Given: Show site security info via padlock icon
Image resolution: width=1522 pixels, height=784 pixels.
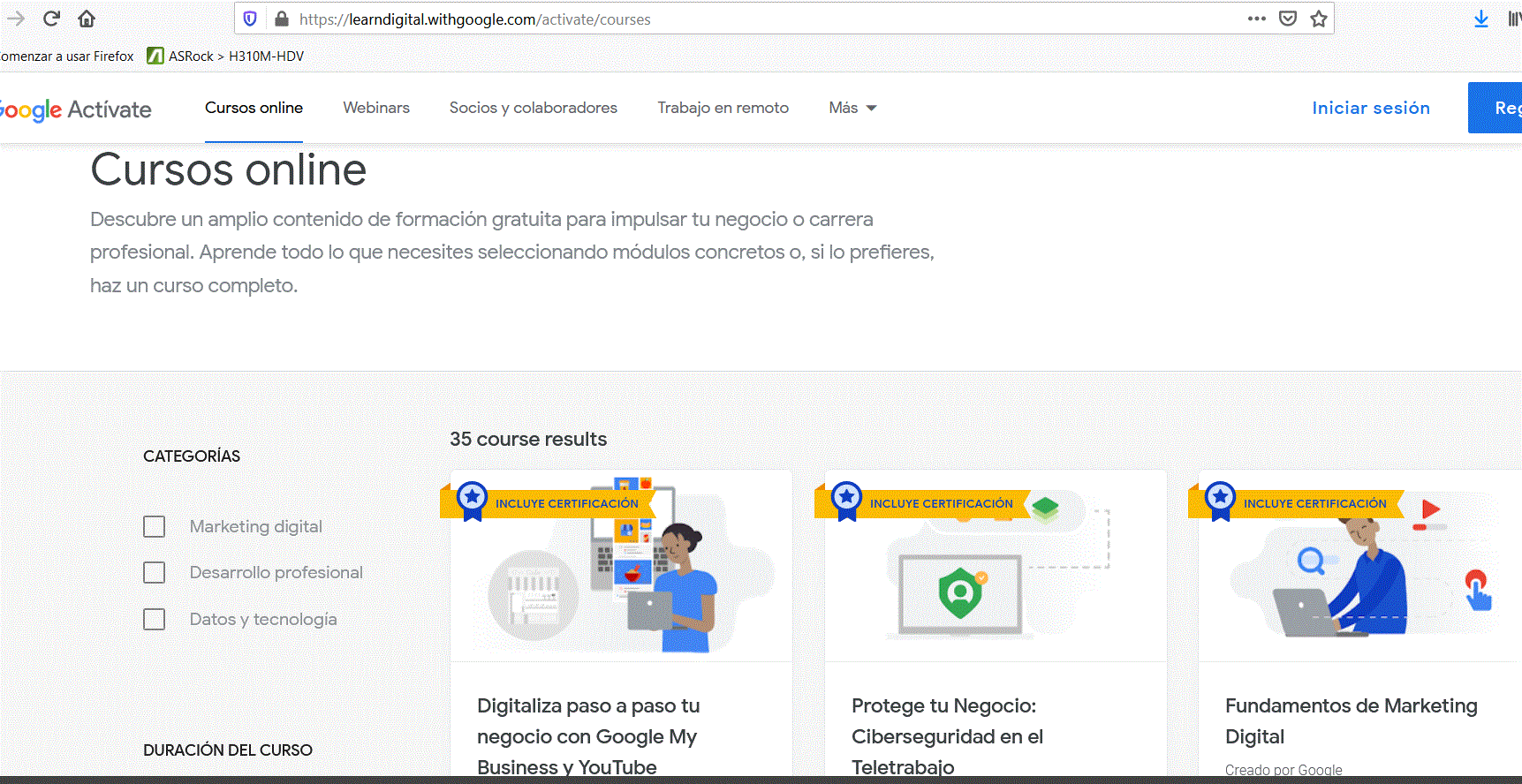Looking at the screenshot, I should 282,19.
